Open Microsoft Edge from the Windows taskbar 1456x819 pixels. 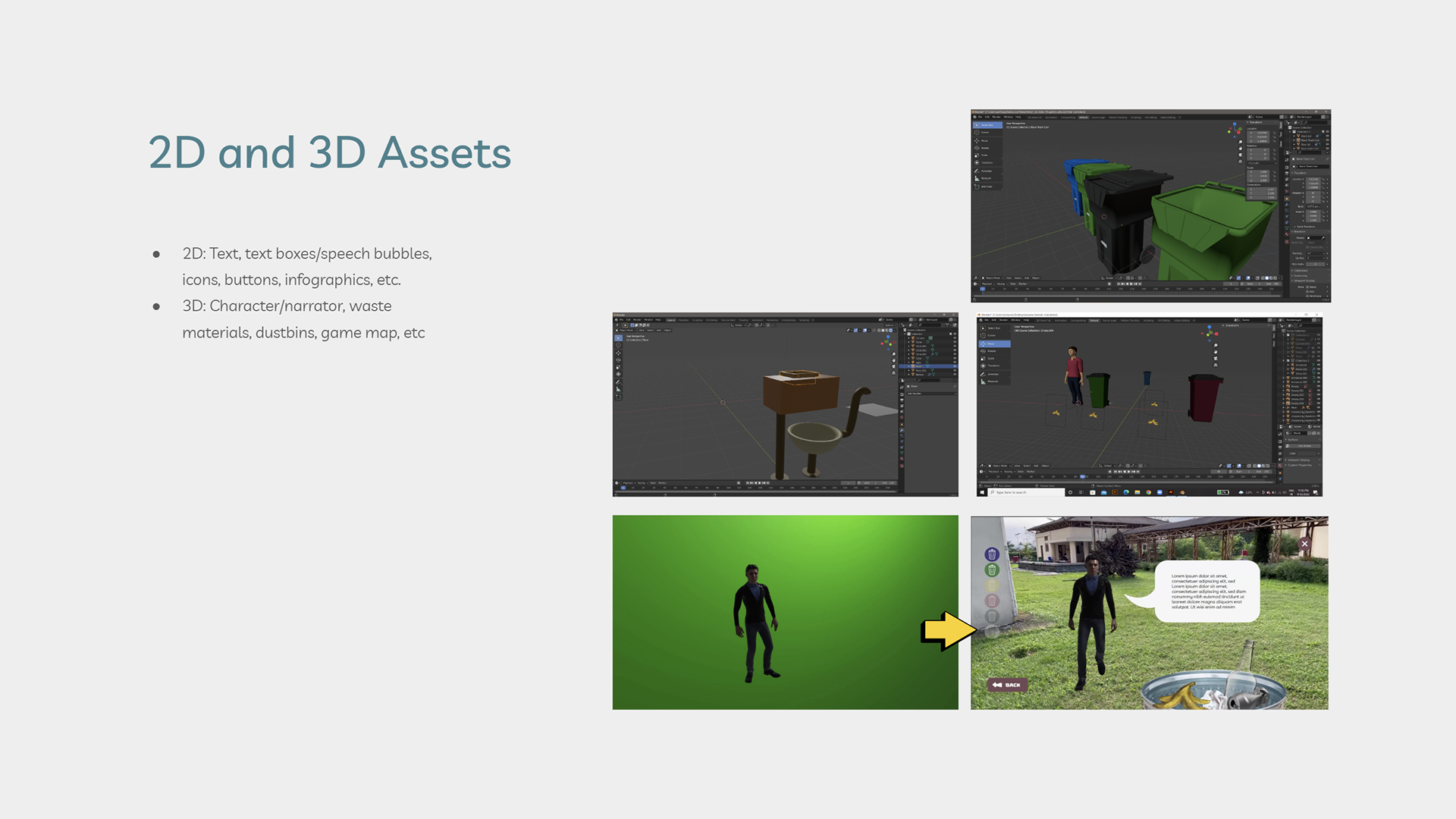coord(1126,492)
